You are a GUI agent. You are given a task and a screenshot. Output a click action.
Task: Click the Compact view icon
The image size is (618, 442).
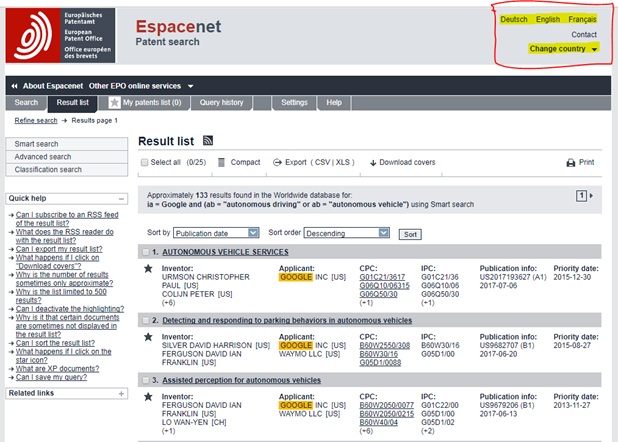[222, 162]
